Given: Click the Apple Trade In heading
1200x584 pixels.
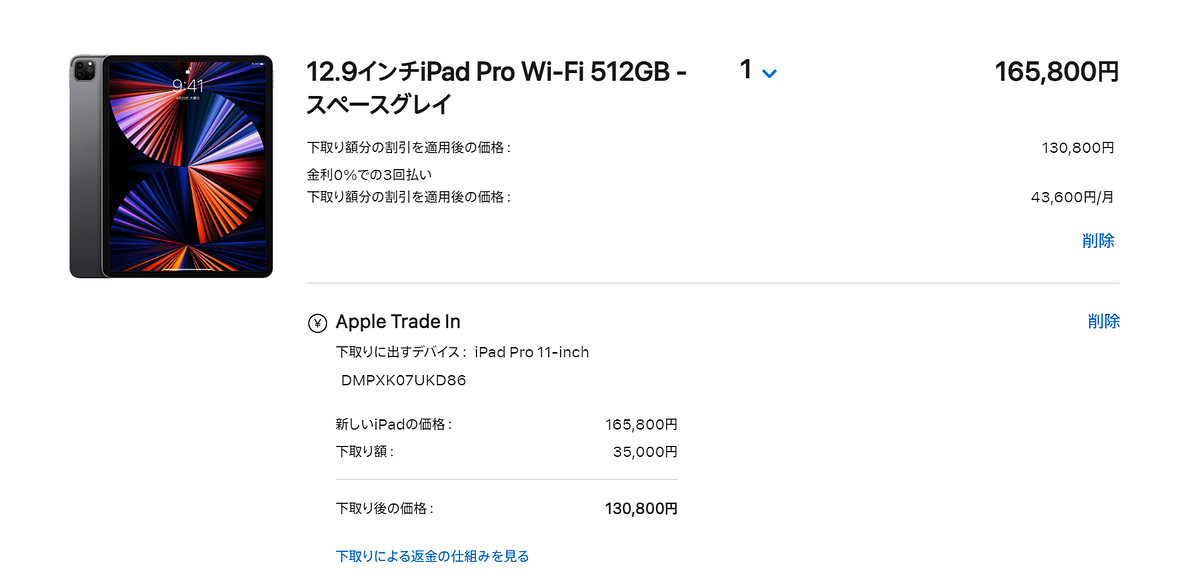Looking at the screenshot, I should (398, 321).
